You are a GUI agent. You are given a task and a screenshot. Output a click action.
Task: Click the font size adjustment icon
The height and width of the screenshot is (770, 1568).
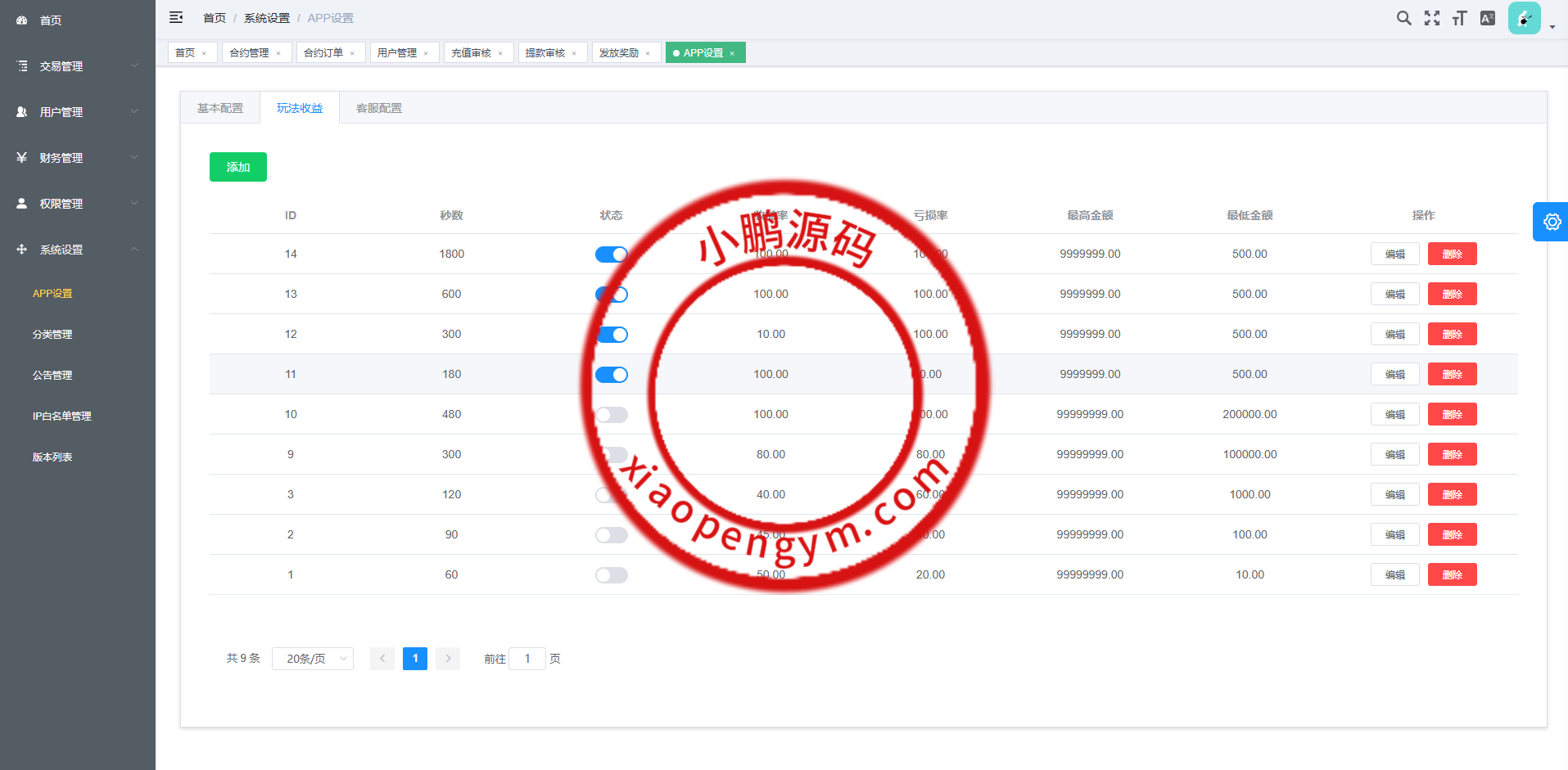point(1459,18)
